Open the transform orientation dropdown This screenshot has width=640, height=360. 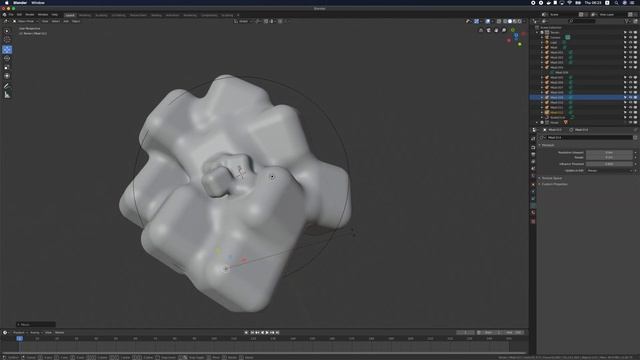244,21
